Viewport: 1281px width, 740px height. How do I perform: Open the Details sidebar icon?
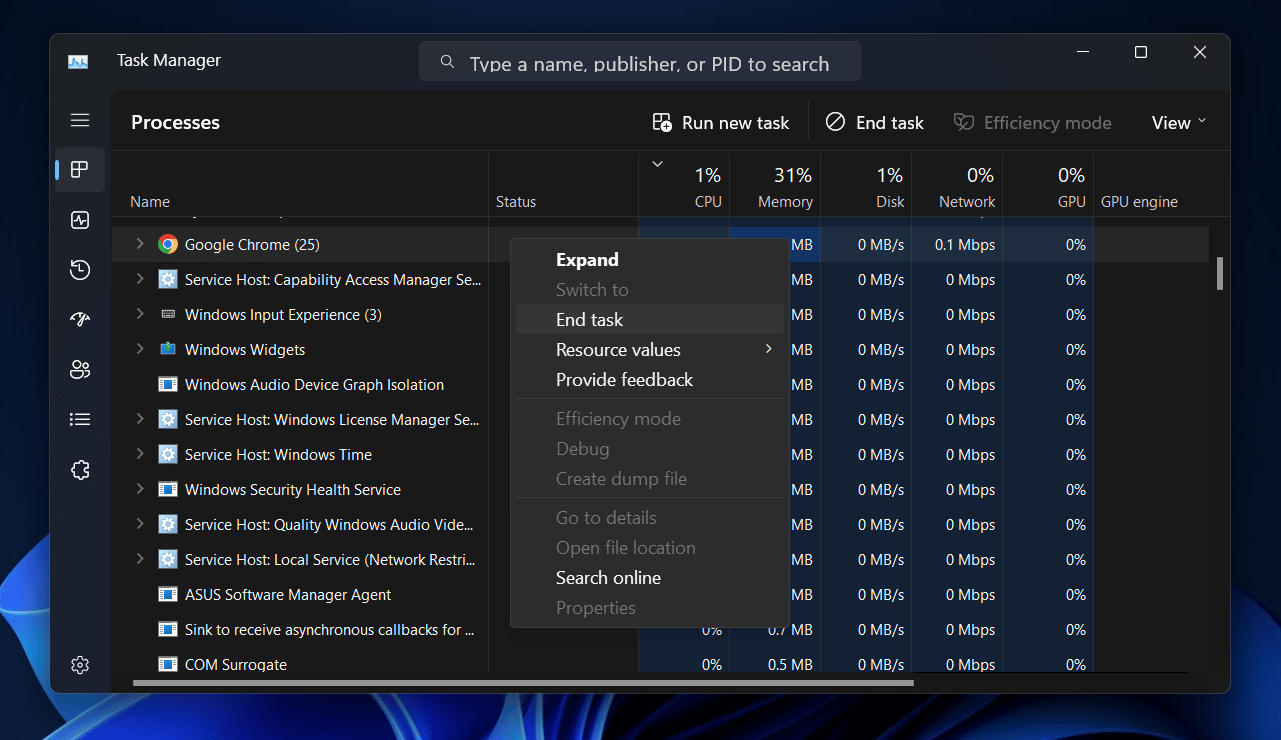pyautogui.click(x=80, y=420)
